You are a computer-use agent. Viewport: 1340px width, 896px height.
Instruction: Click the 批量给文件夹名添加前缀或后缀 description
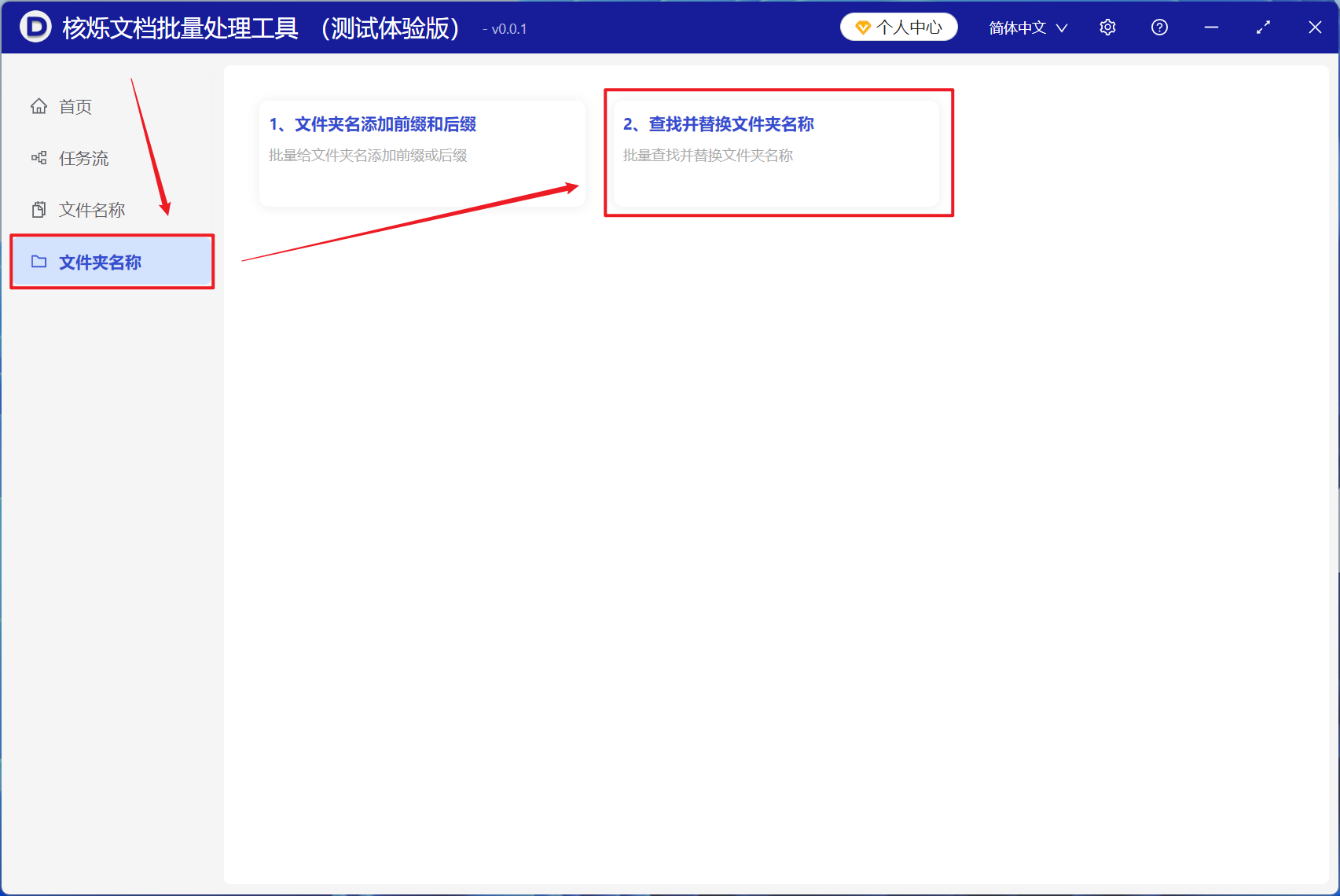pyautogui.click(x=368, y=156)
